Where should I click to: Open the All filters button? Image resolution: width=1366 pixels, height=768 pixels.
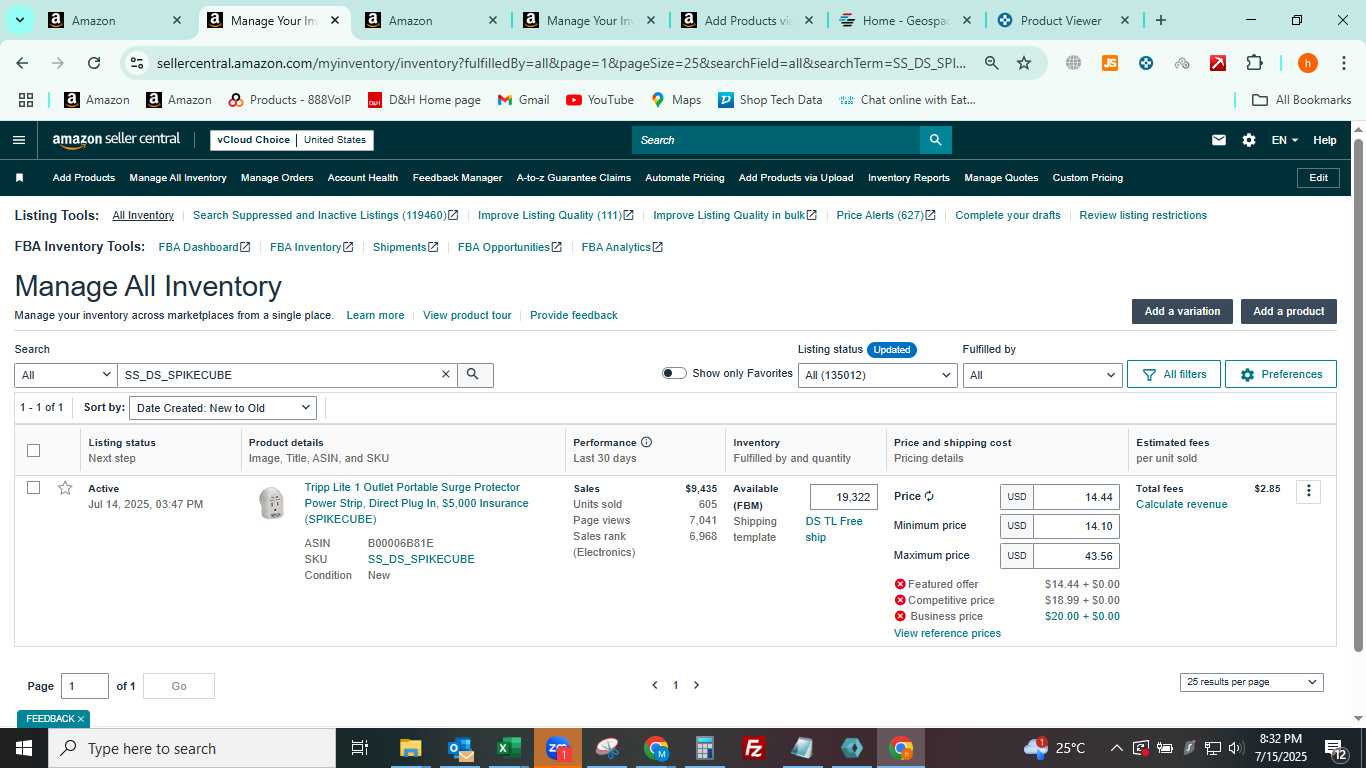1174,374
